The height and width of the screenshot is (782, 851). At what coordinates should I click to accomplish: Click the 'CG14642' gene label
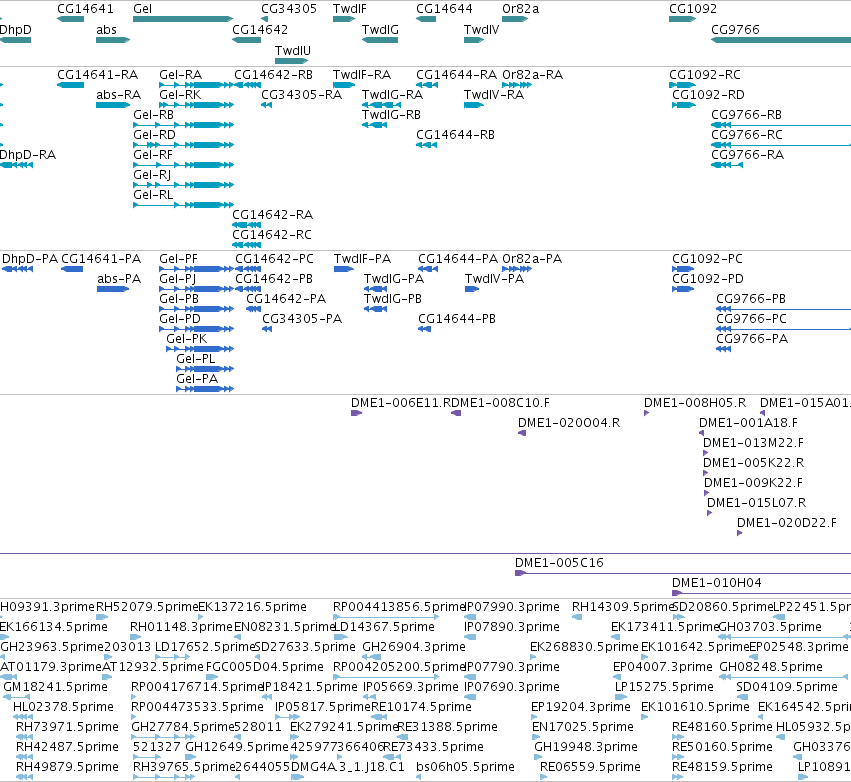click(x=260, y=30)
